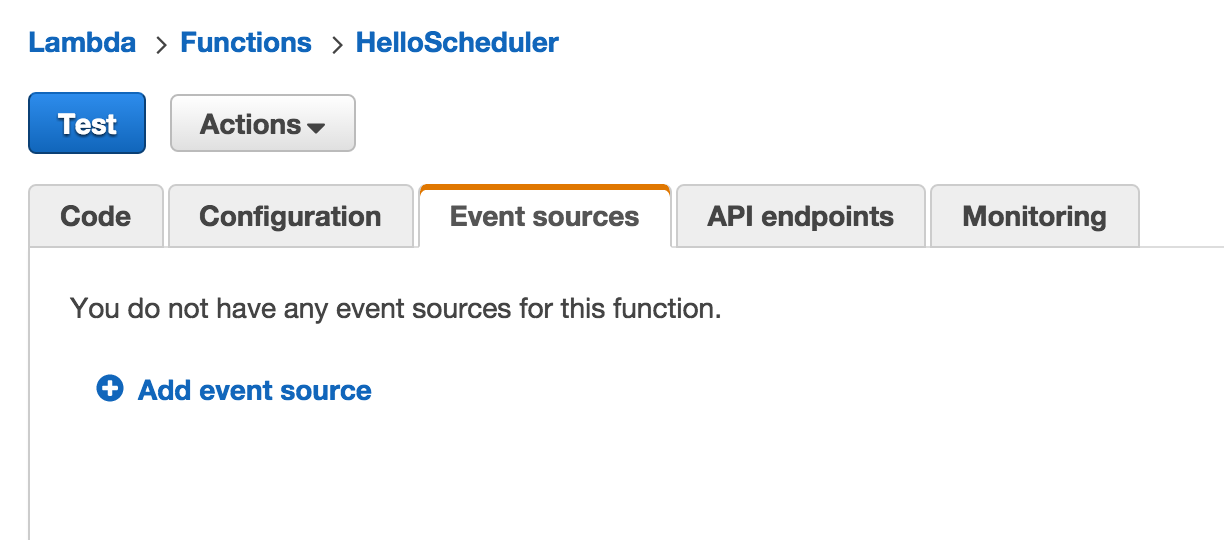Run a test of the HelloScheduler function
1224x540 pixels.
87,123
